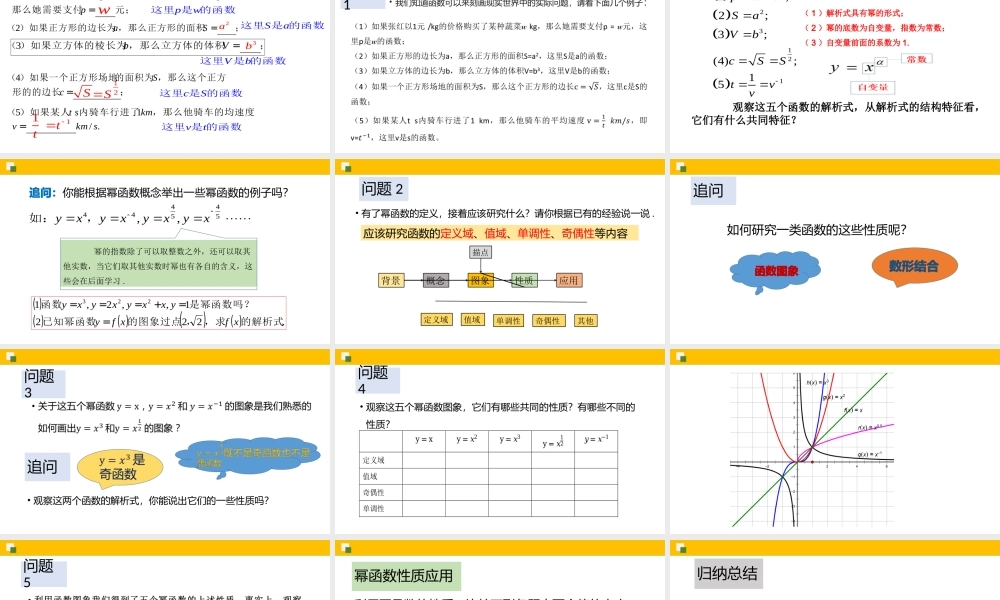Screen dimensions: 1000x600
Task: Click the 性质 box in the flowchart
Action: point(525,280)
